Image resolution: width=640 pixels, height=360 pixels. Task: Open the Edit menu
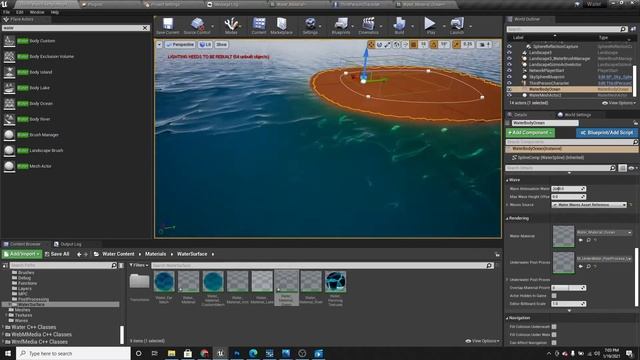(x=20, y=12)
